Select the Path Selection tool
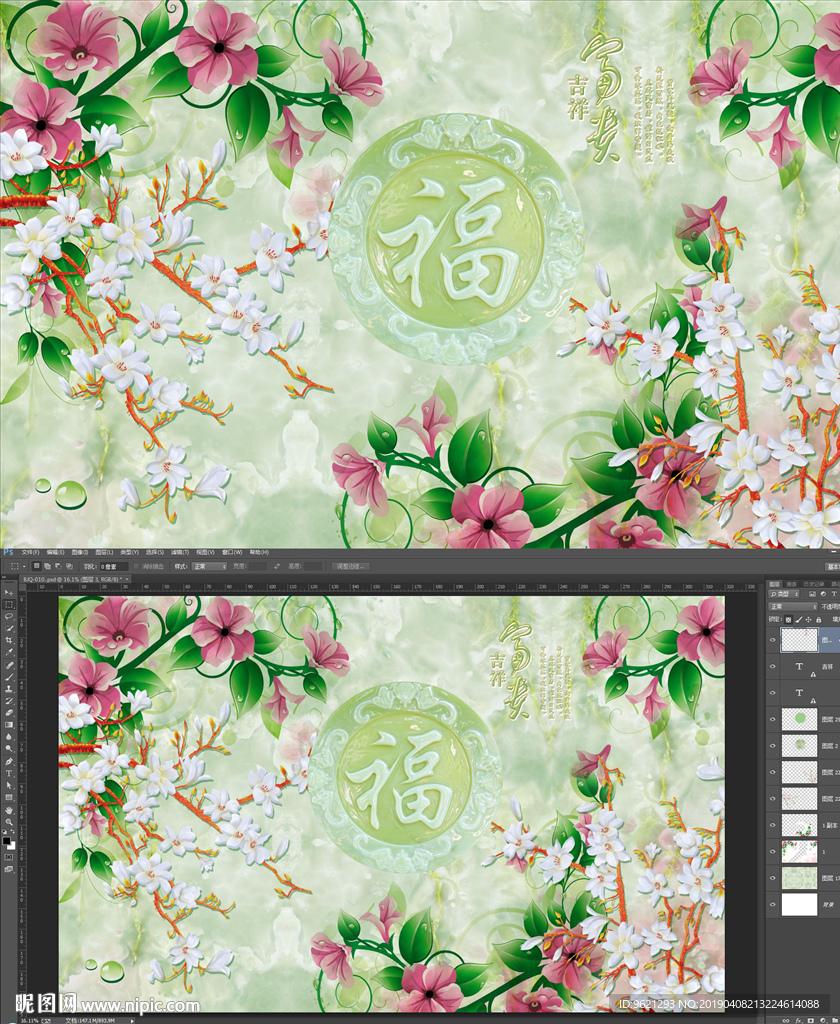This screenshot has height=1024, width=840. (8, 786)
